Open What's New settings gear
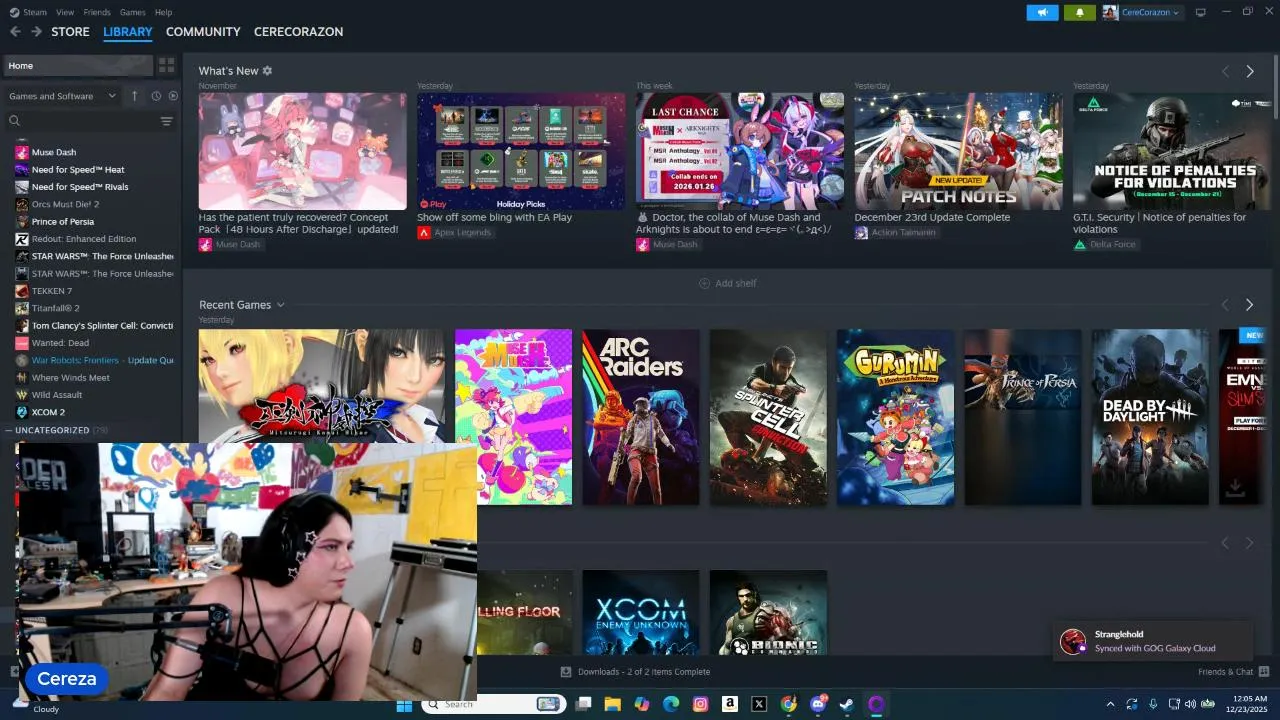Screen dimensions: 1280x720 point(267,71)
